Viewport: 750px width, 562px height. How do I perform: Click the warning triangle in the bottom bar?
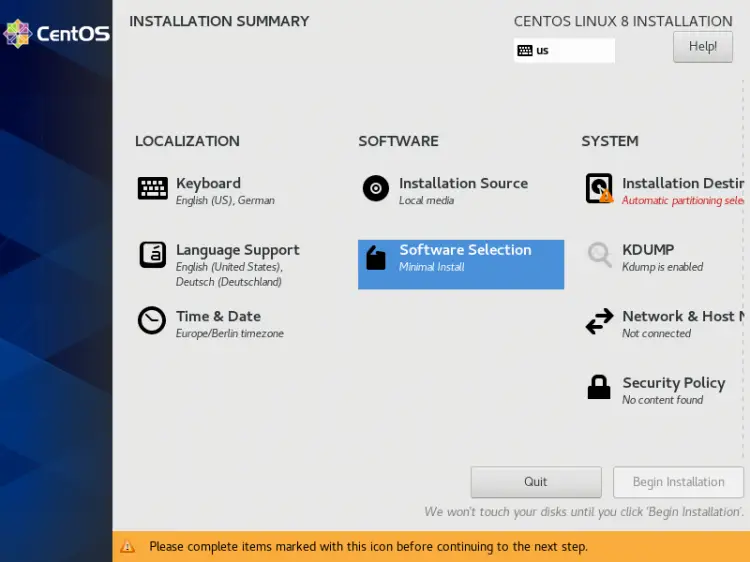127,546
